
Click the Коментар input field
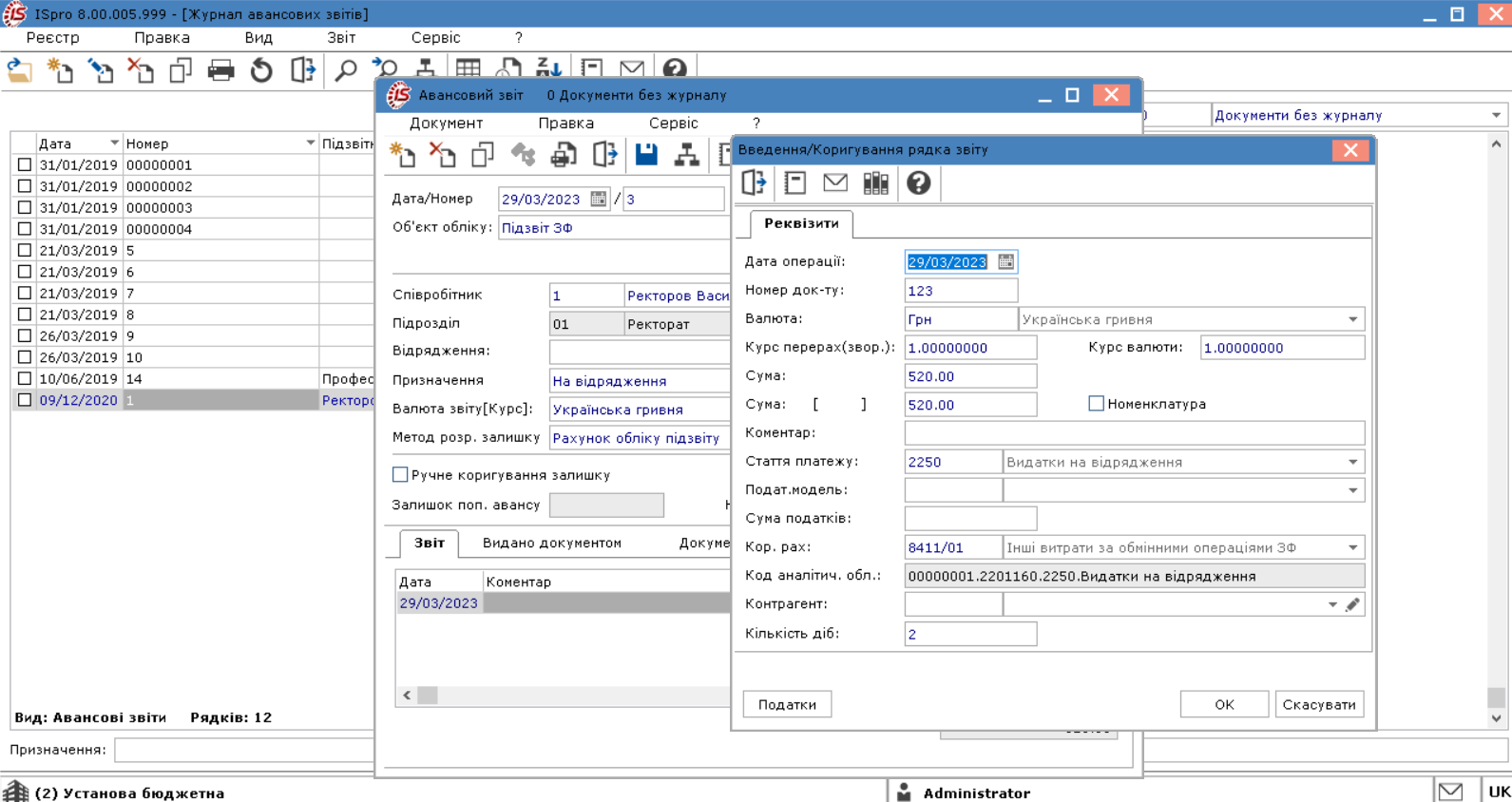pos(1135,433)
